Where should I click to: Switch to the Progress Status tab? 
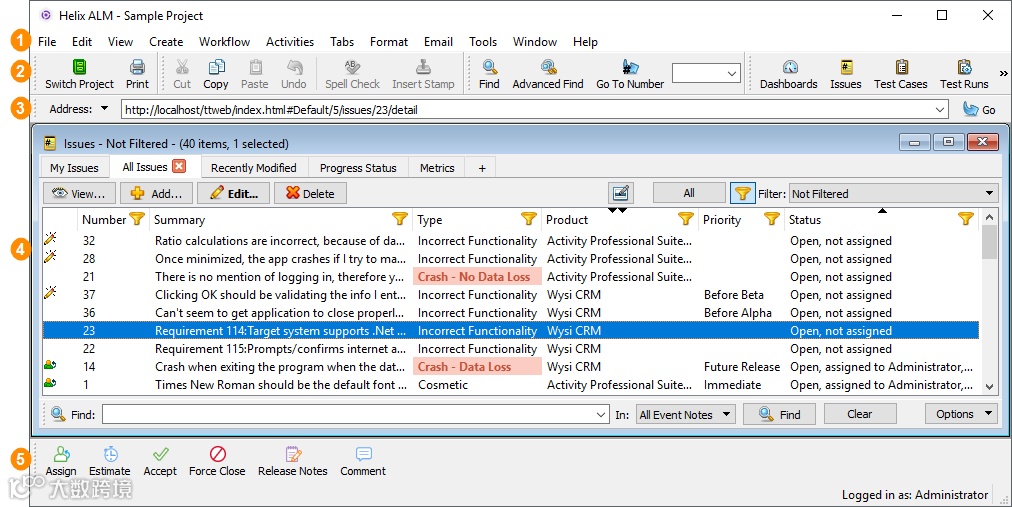pyautogui.click(x=358, y=168)
